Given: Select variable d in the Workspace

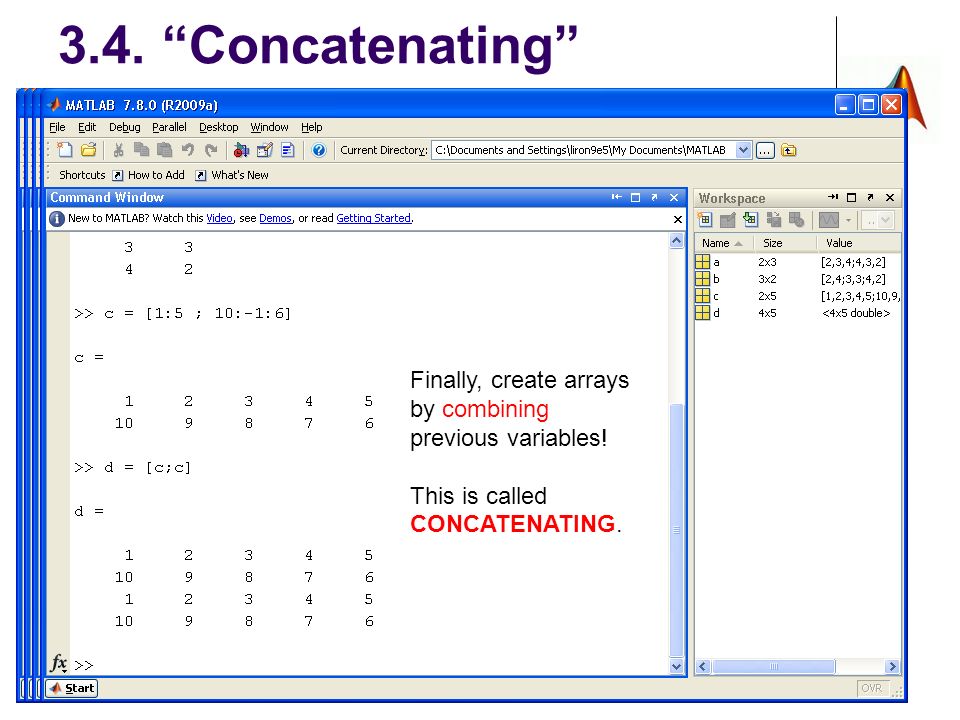Looking at the screenshot, I should [x=798, y=313].
